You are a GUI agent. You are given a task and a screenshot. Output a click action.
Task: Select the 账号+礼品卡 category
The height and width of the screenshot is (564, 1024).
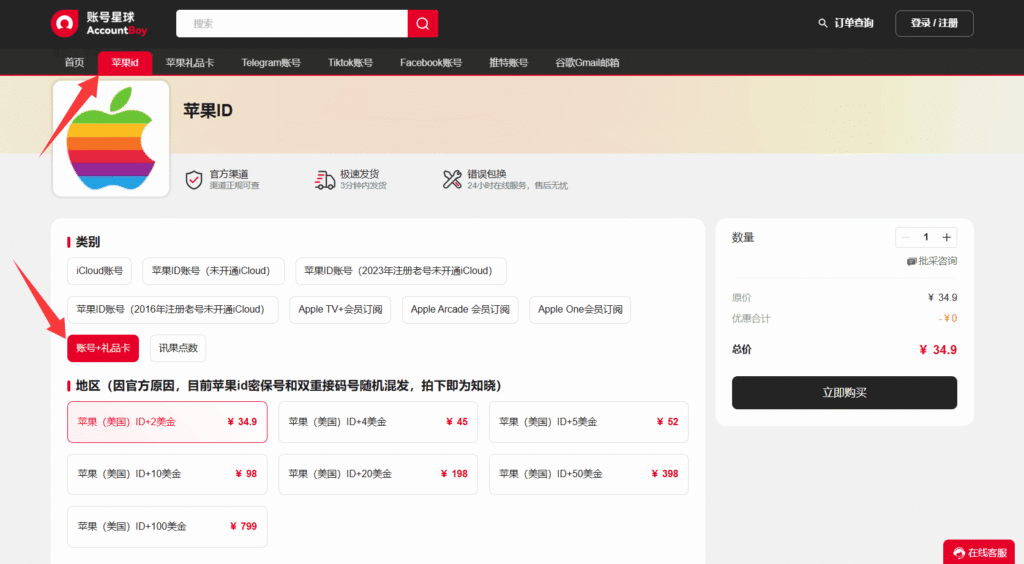(x=103, y=348)
